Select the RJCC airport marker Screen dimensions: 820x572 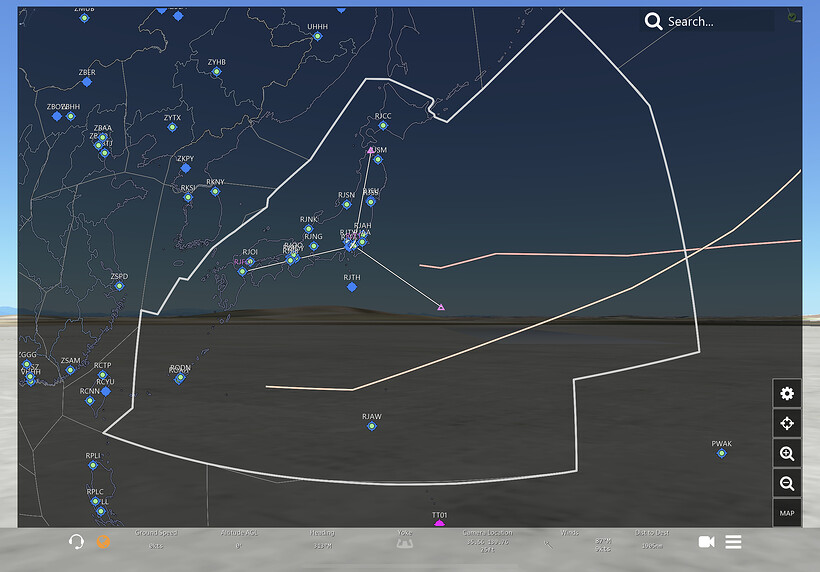pyautogui.click(x=383, y=125)
